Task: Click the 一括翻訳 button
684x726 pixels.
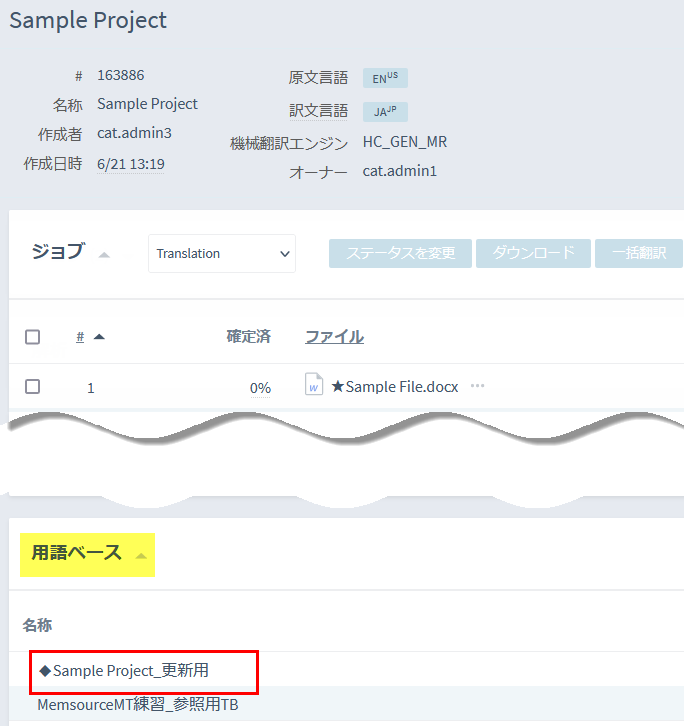Action: 639,253
